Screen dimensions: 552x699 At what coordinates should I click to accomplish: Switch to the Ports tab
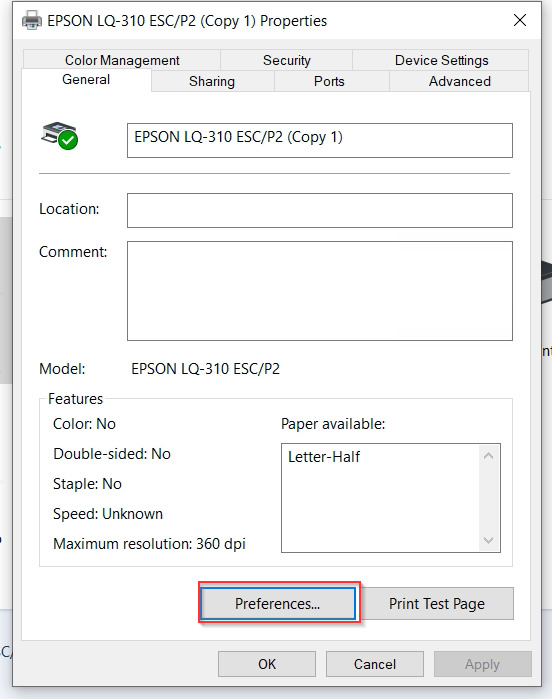[x=330, y=82]
